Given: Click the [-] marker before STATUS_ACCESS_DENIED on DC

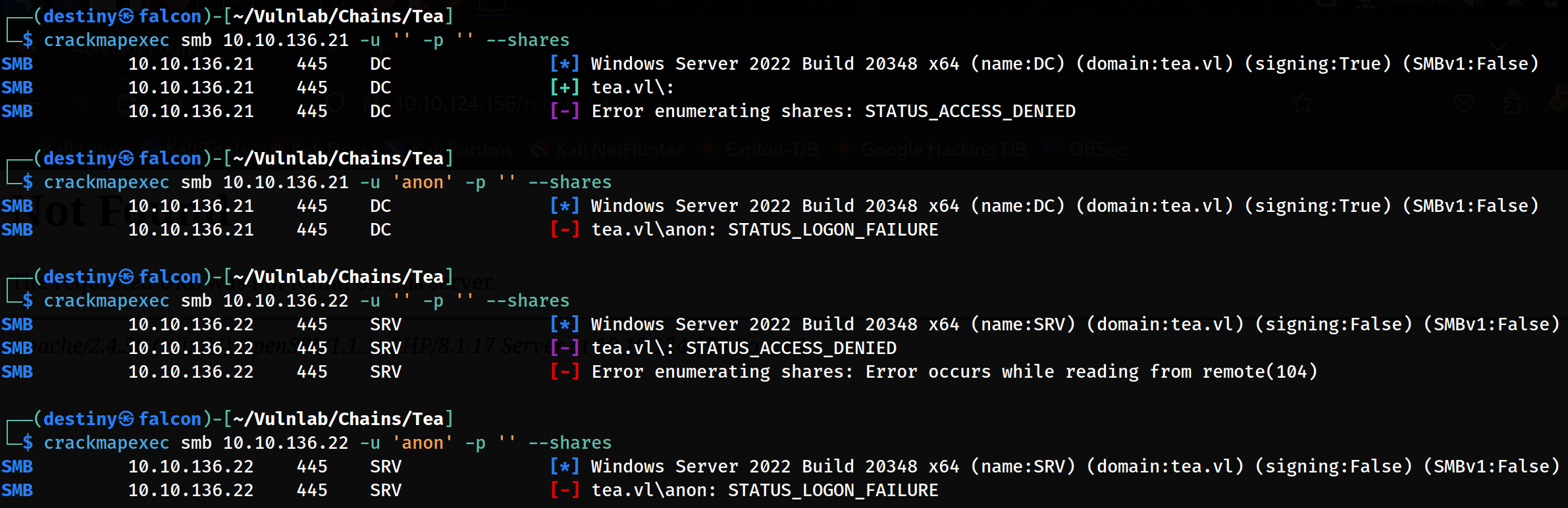Looking at the screenshot, I should coord(565,111).
